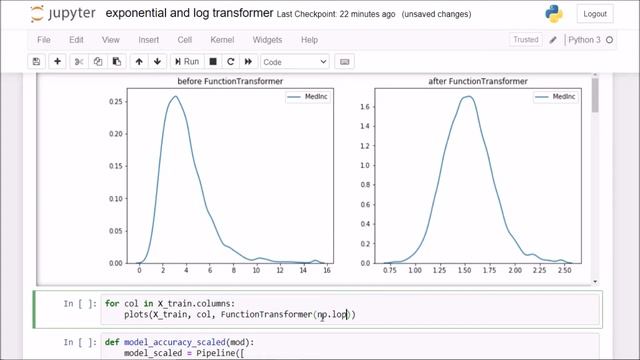Open the Edit menu
The image size is (640, 360).
(x=76, y=40)
